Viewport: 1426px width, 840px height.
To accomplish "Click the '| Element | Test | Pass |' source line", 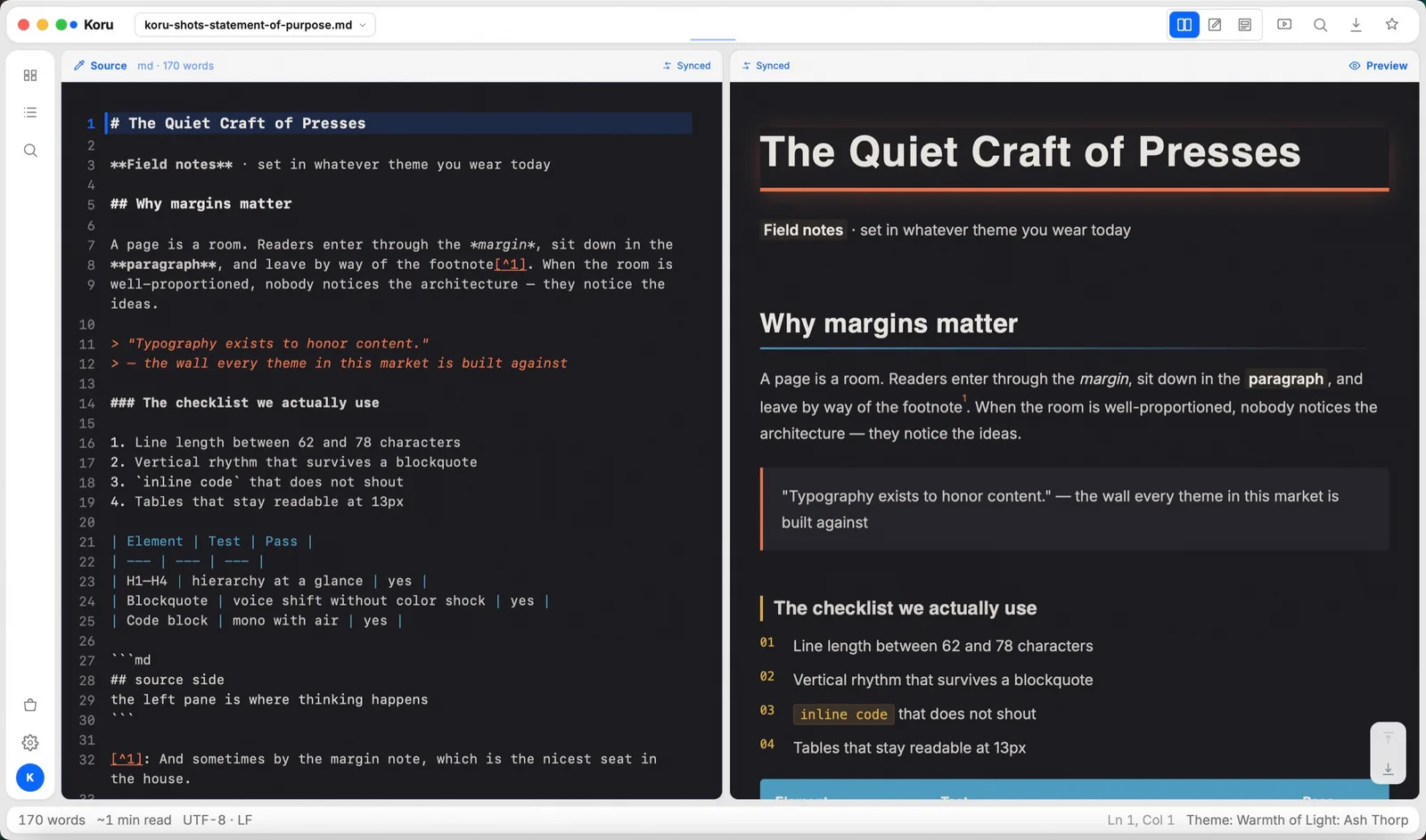I will [211, 542].
